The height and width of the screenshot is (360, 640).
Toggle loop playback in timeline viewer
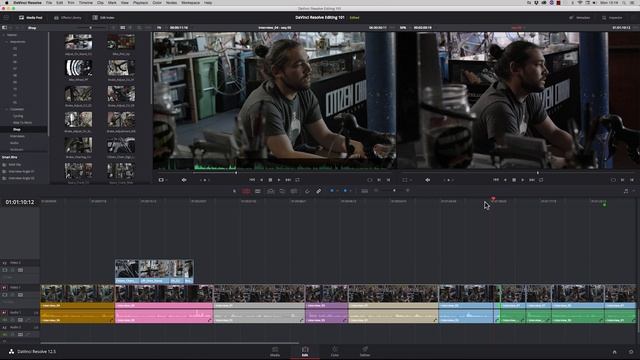[x=541, y=180]
